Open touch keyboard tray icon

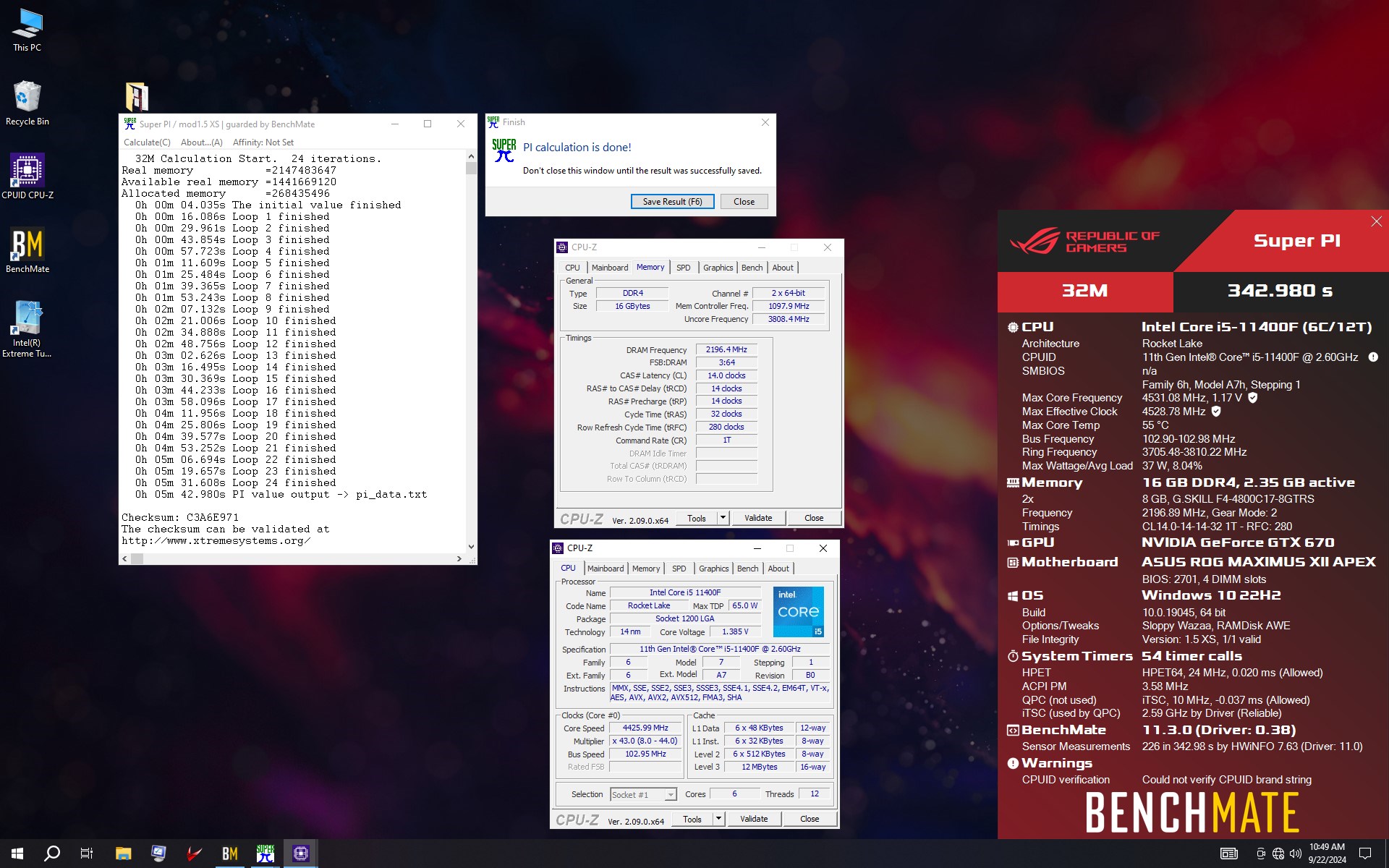pyautogui.click(x=1229, y=854)
